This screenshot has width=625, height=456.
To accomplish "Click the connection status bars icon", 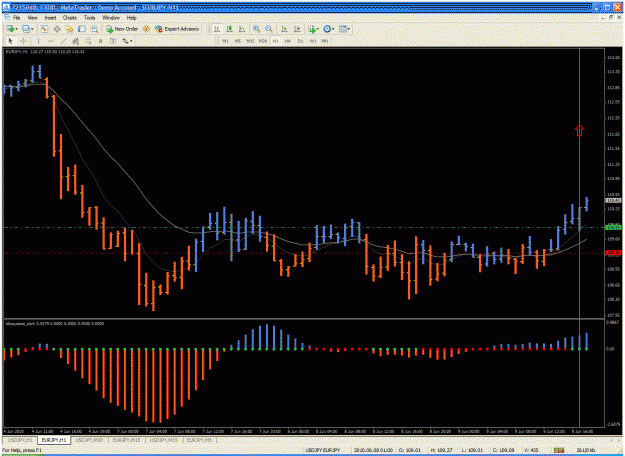I will tap(559, 450).
